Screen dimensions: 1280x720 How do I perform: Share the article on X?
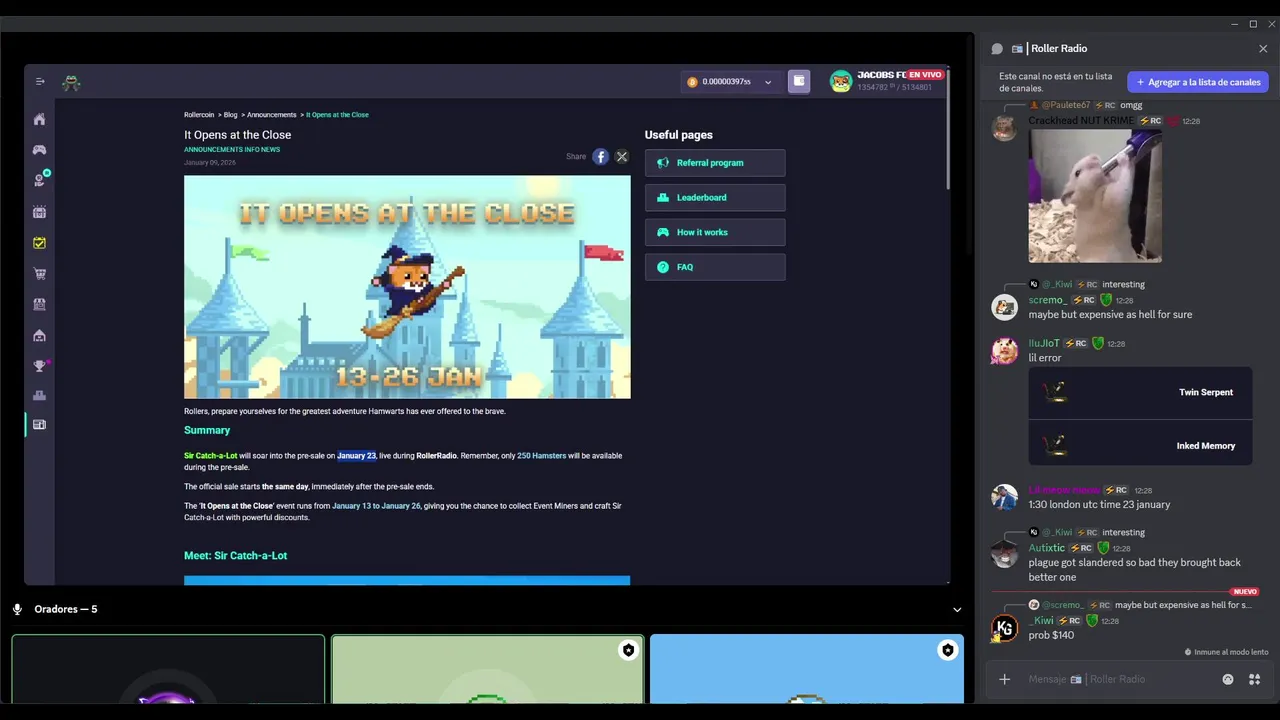coord(621,156)
